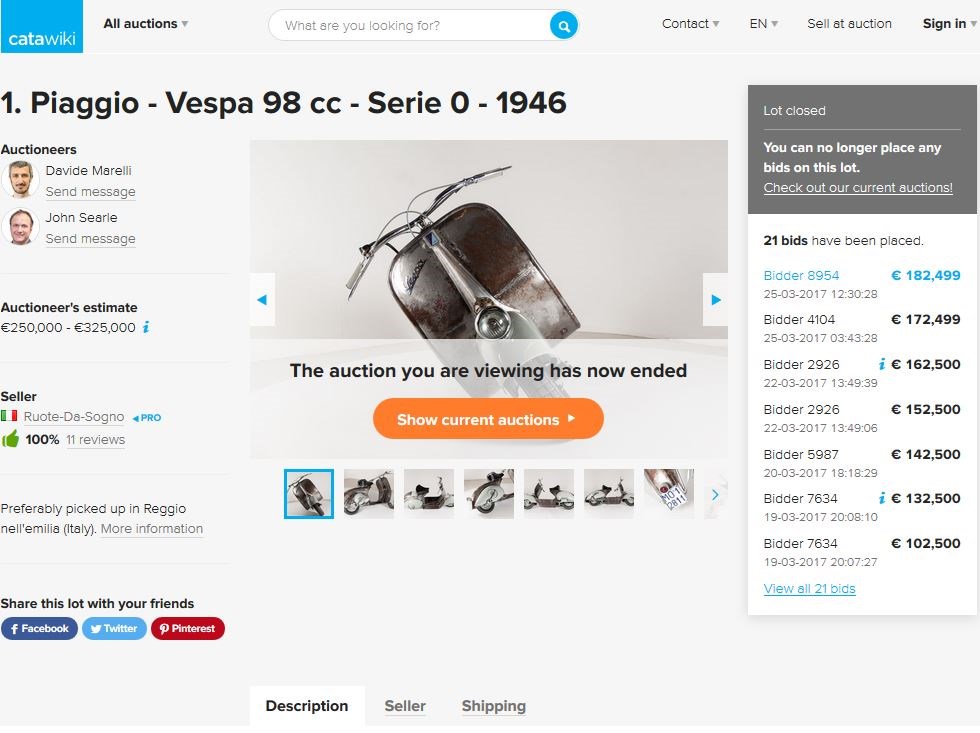This screenshot has height=733, width=980.
Task: Switch to the Shipping tab
Action: (x=493, y=706)
